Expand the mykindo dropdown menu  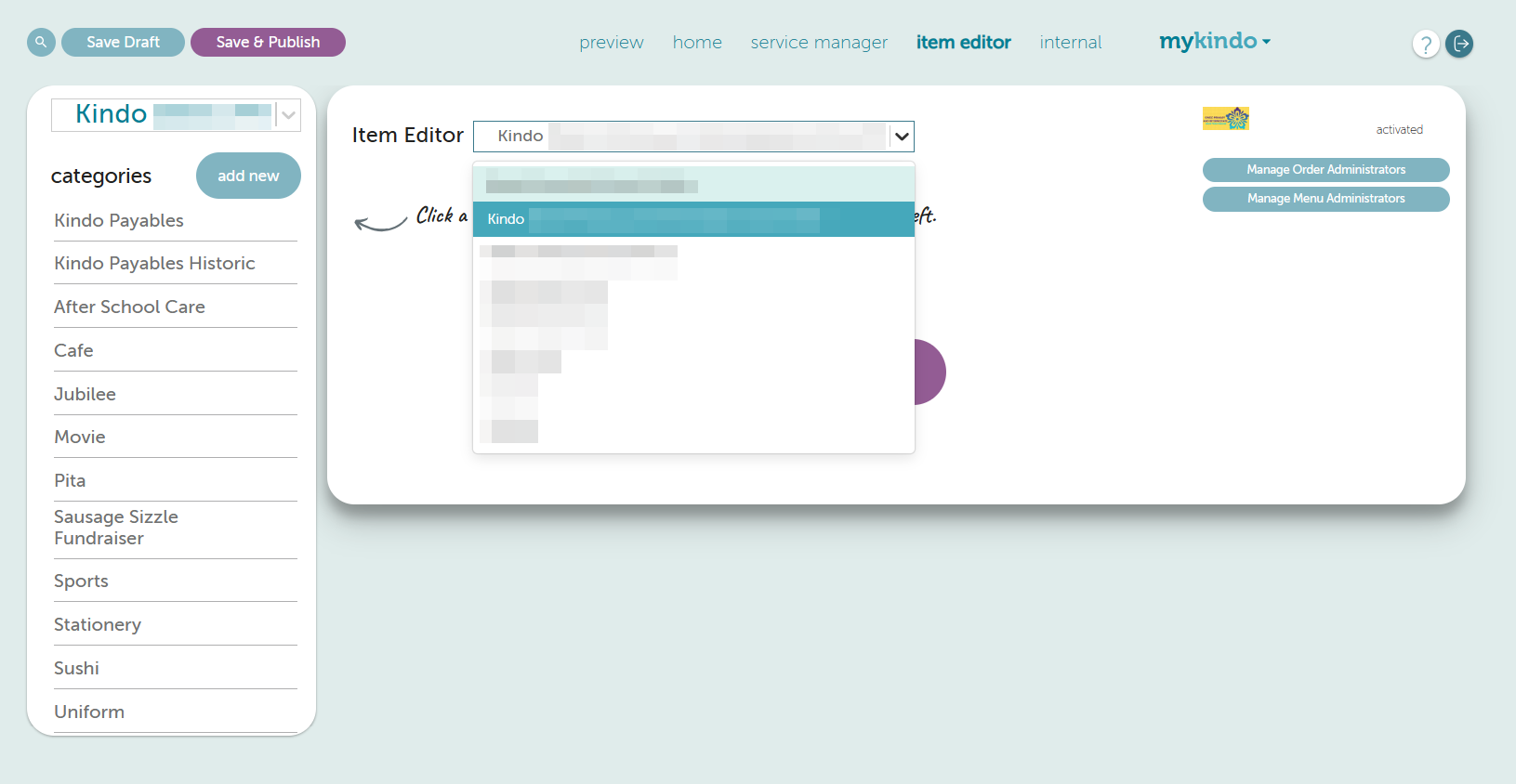pyautogui.click(x=1215, y=42)
